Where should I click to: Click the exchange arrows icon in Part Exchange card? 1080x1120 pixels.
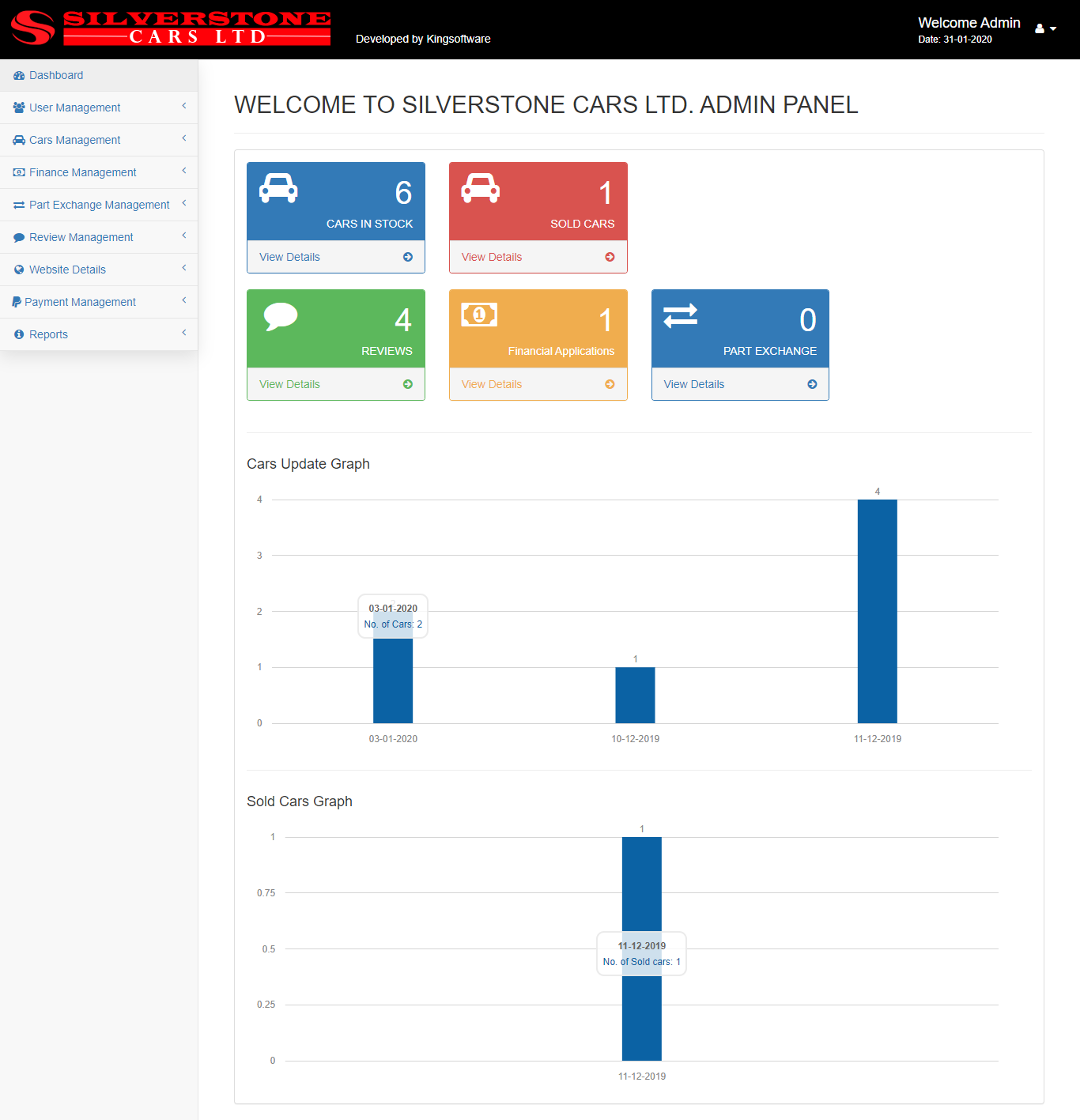(x=680, y=315)
